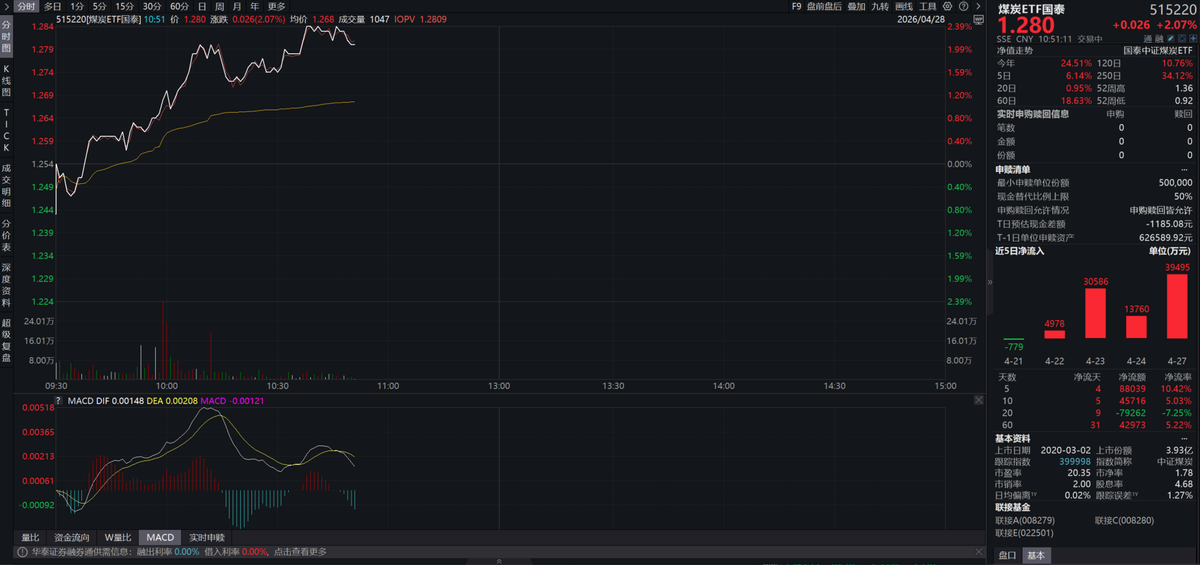Toggle 盘前盘后 pre/post-market display

(824, 6)
